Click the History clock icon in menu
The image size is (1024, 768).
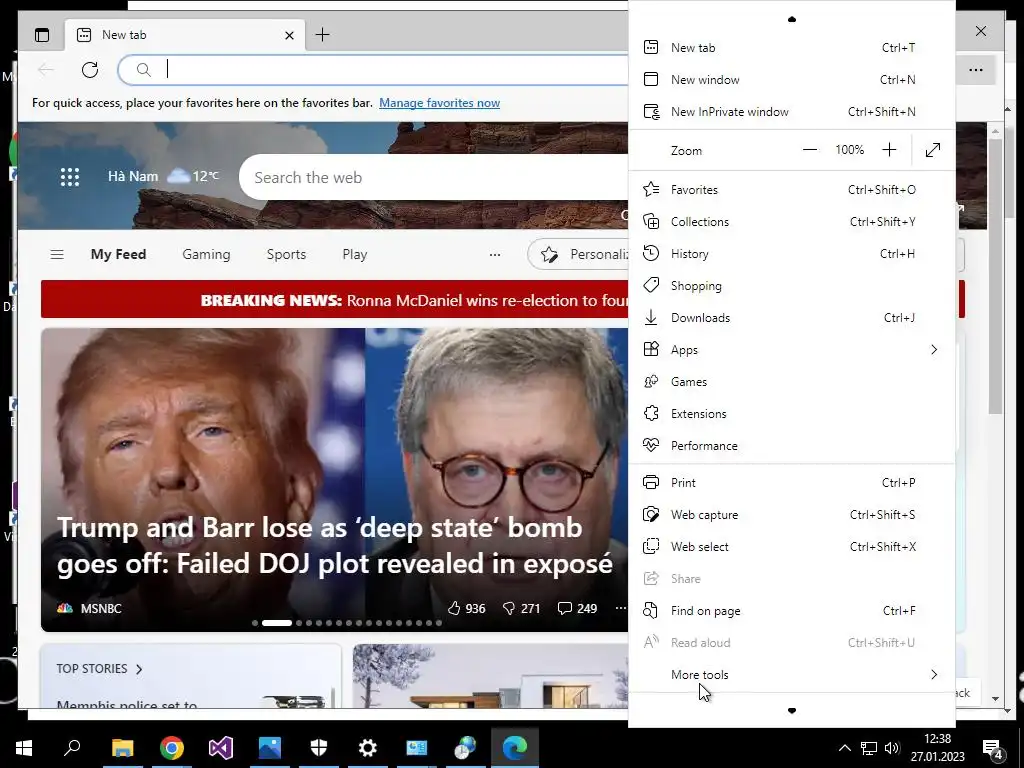point(650,253)
